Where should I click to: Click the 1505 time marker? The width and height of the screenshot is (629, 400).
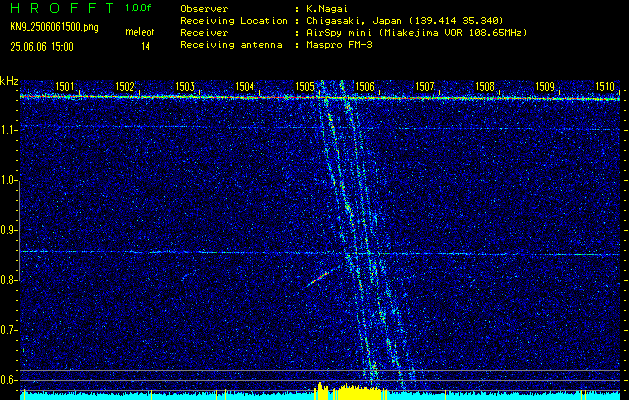[x=304, y=86]
